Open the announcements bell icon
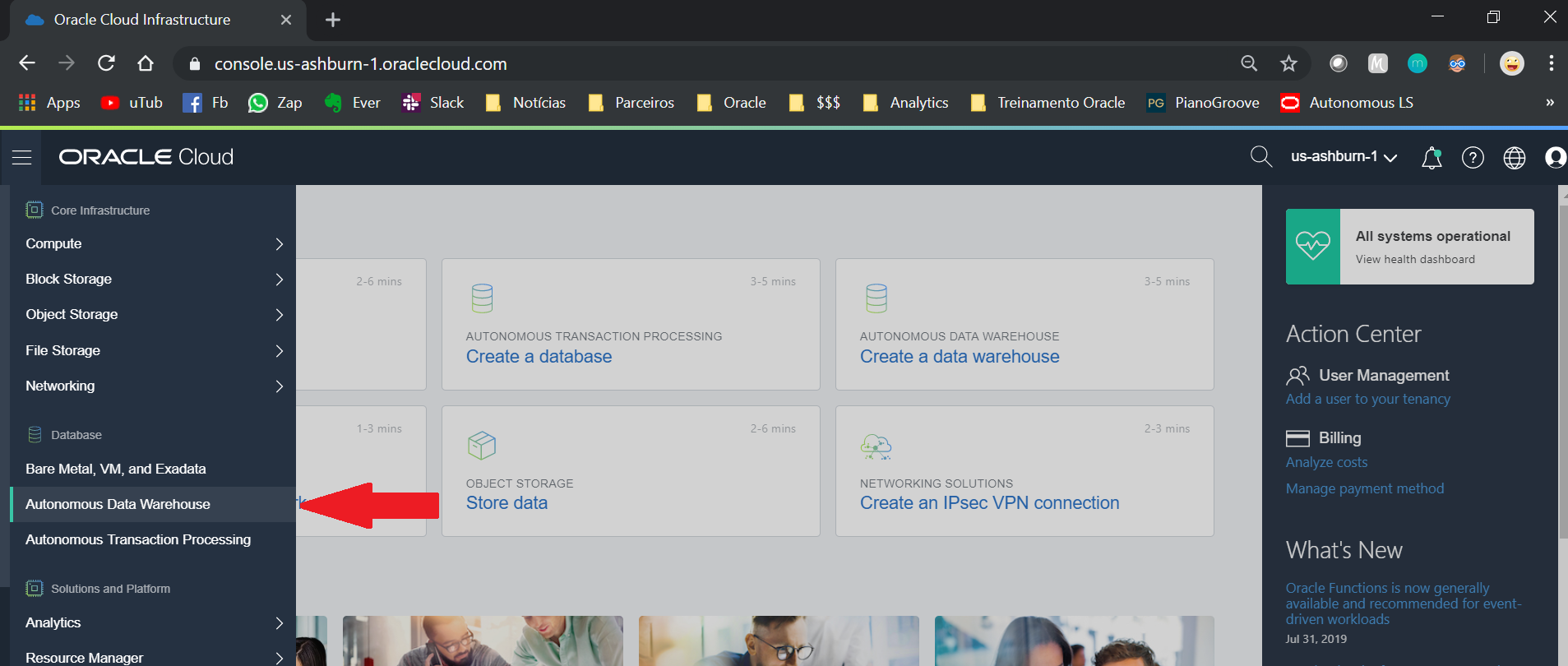Image resolution: width=1568 pixels, height=666 pixels. pos(1432,157)
